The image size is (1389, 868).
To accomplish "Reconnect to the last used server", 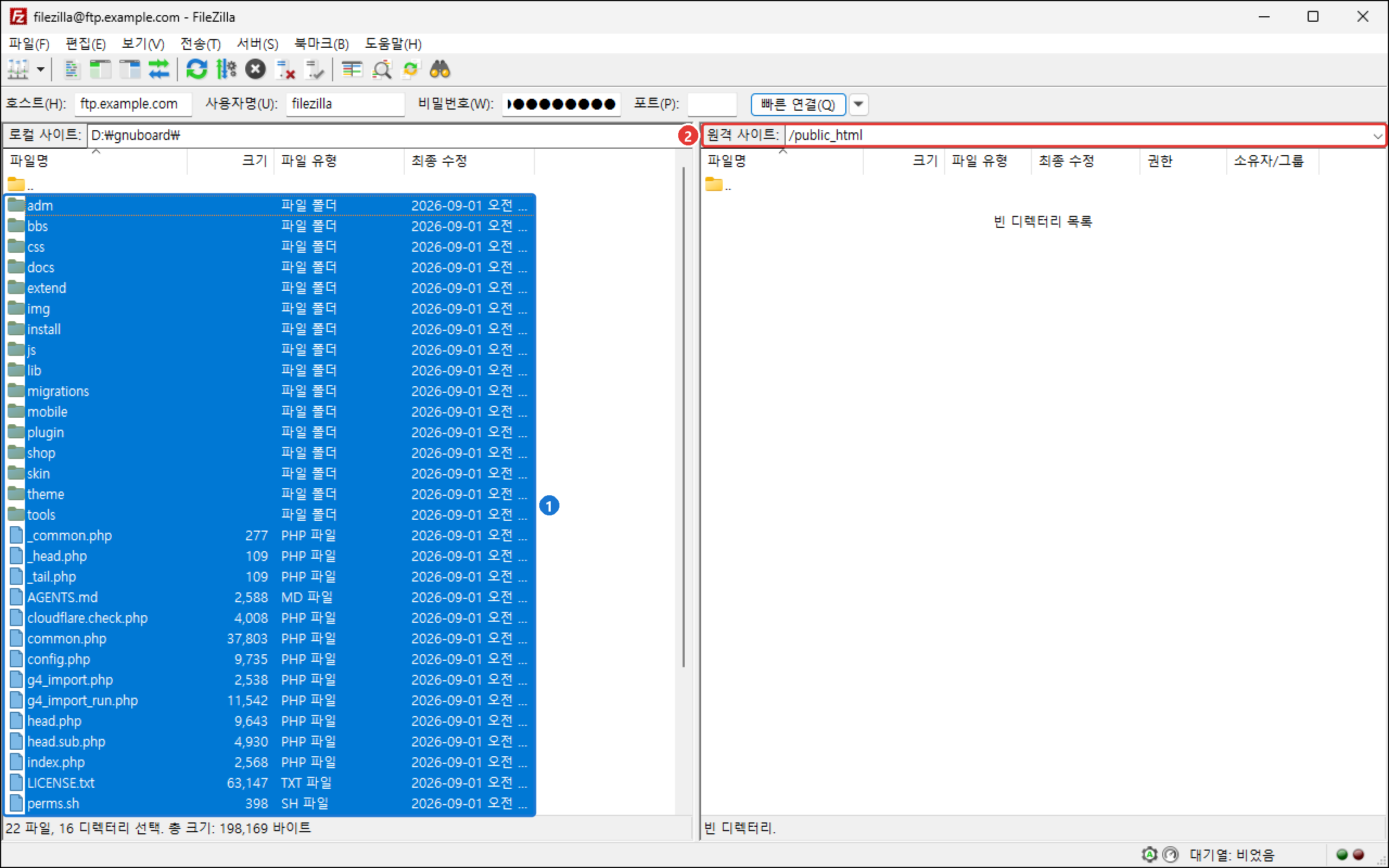I will (315, 70).
